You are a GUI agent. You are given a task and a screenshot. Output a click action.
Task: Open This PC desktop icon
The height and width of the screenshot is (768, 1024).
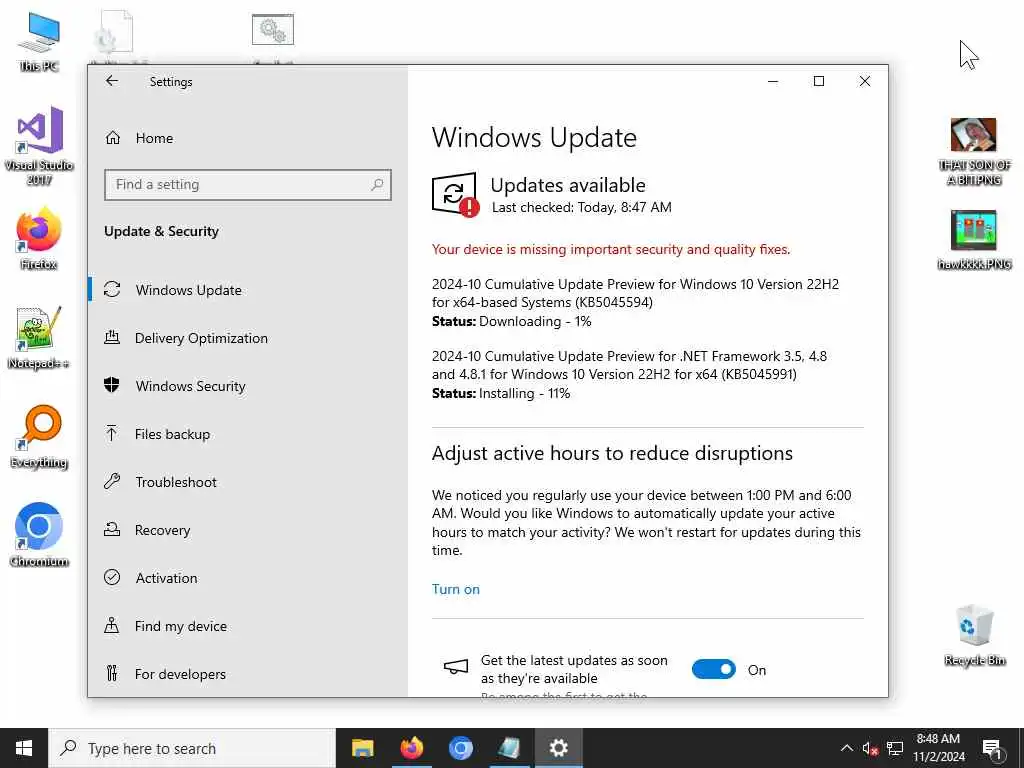[x=39, y=41]
